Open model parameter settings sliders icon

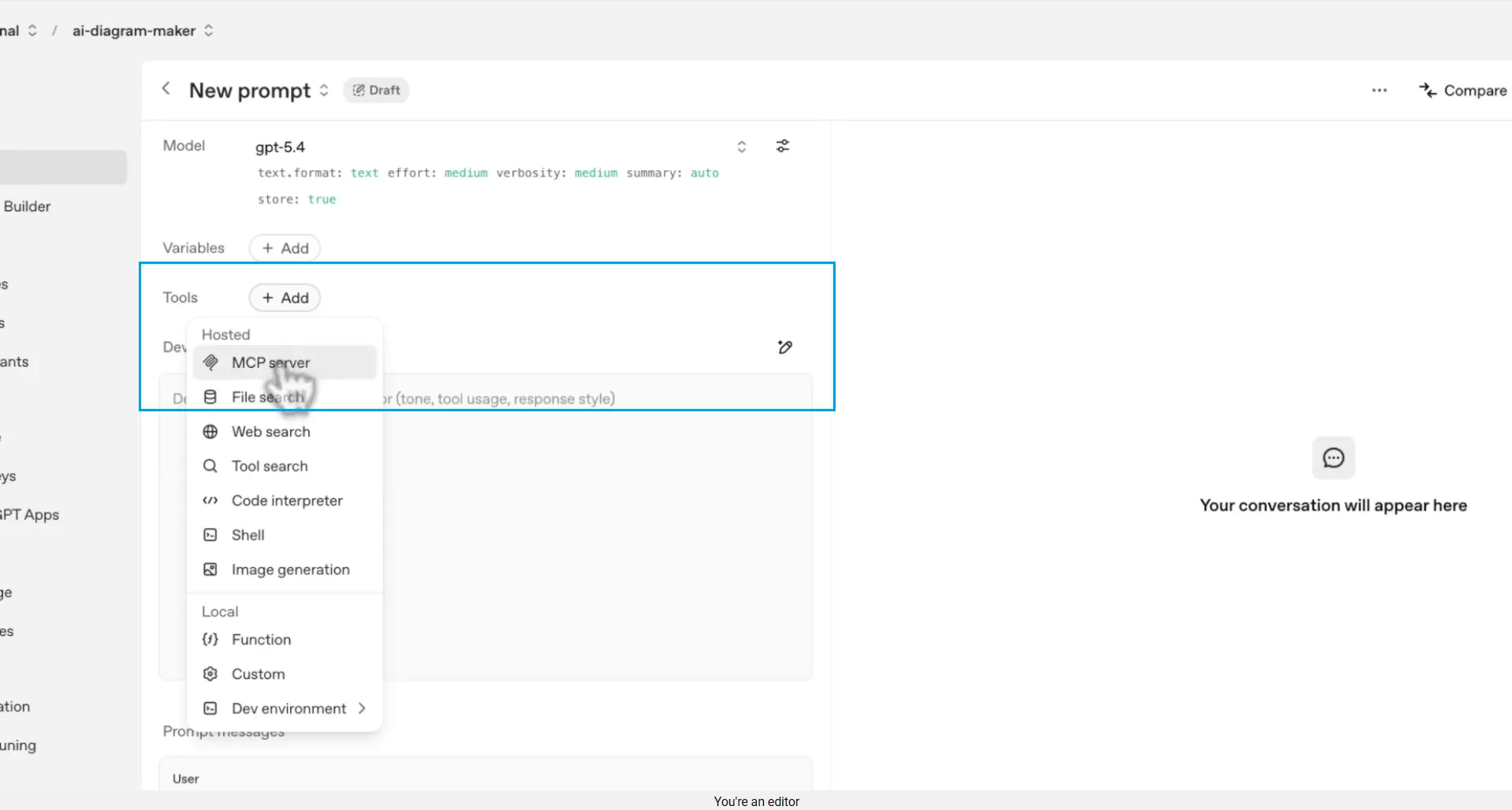point(783,146)
